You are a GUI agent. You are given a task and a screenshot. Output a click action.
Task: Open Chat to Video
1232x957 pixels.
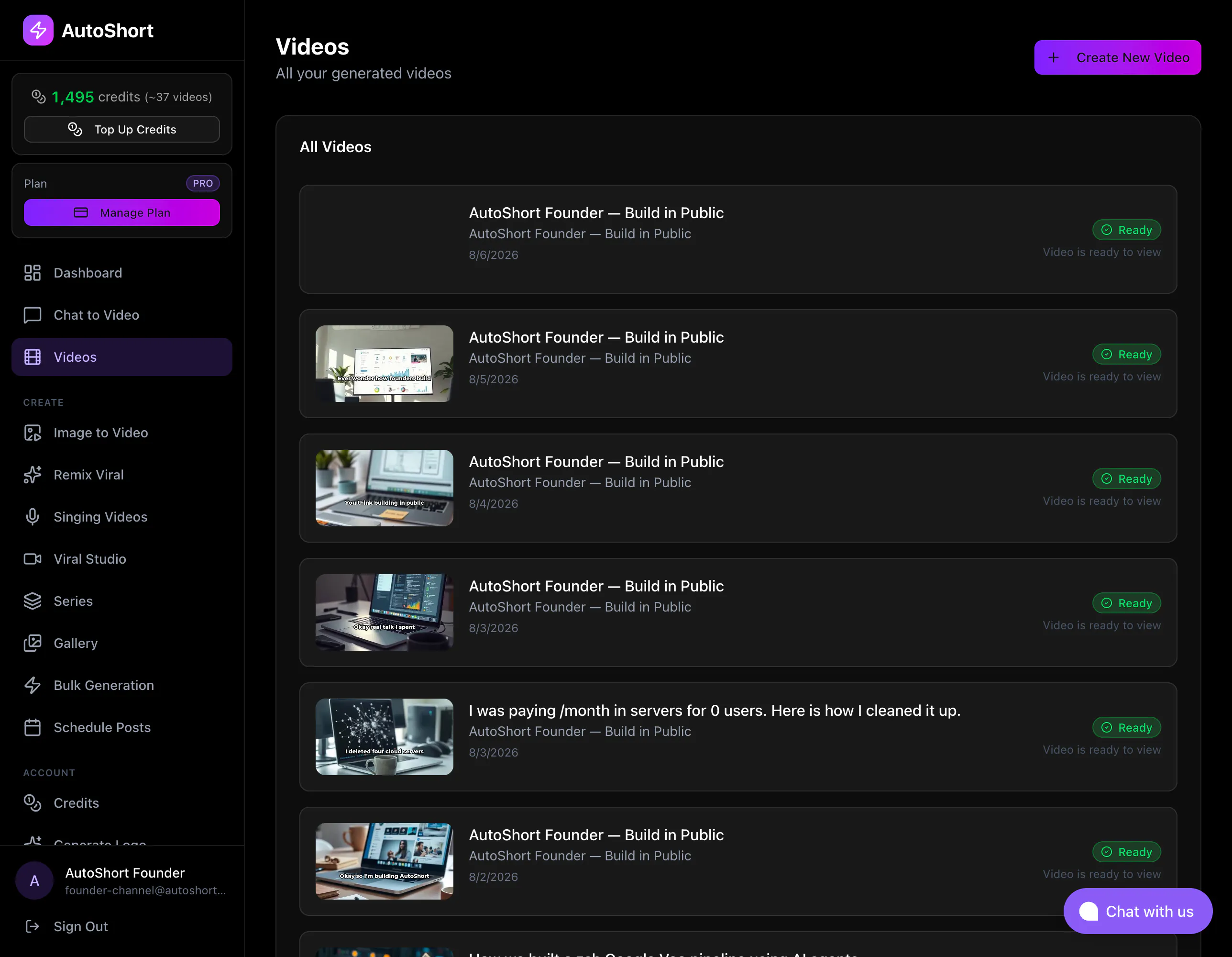122,315
